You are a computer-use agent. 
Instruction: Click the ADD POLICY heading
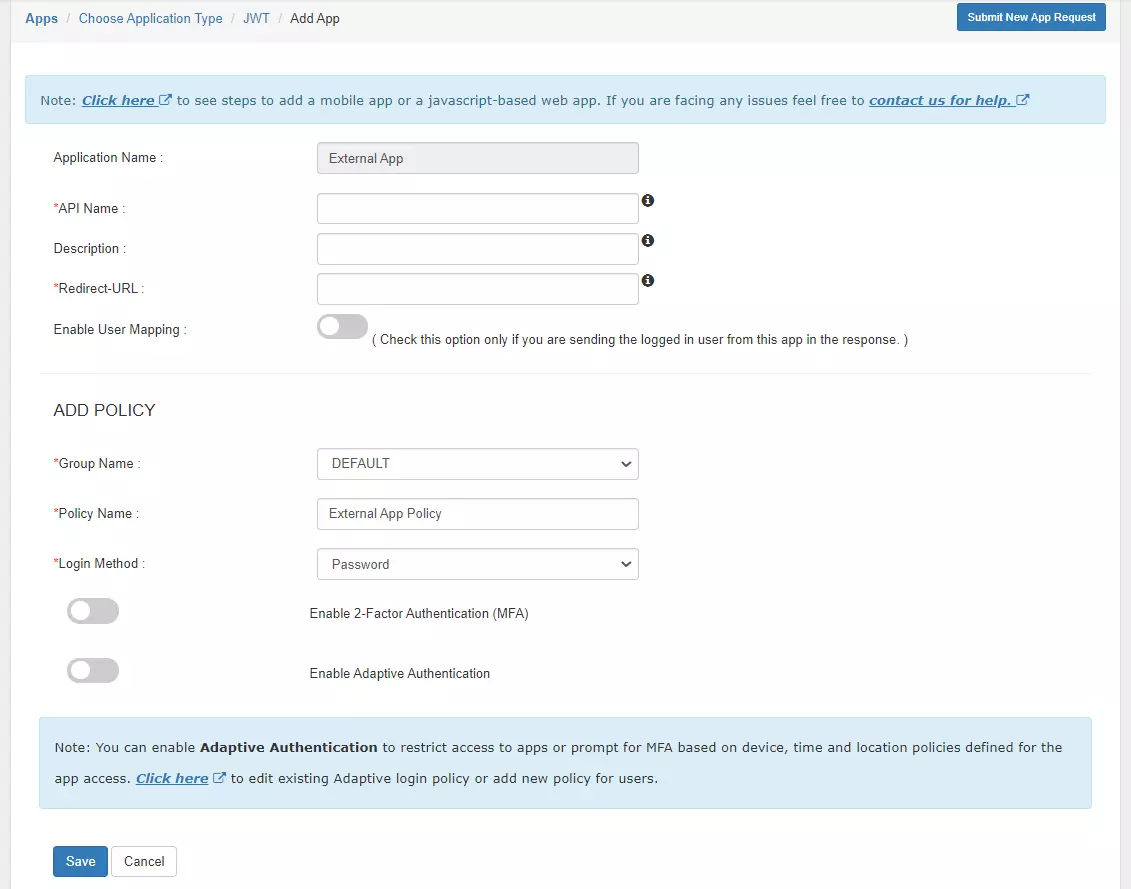click(105, 410)
